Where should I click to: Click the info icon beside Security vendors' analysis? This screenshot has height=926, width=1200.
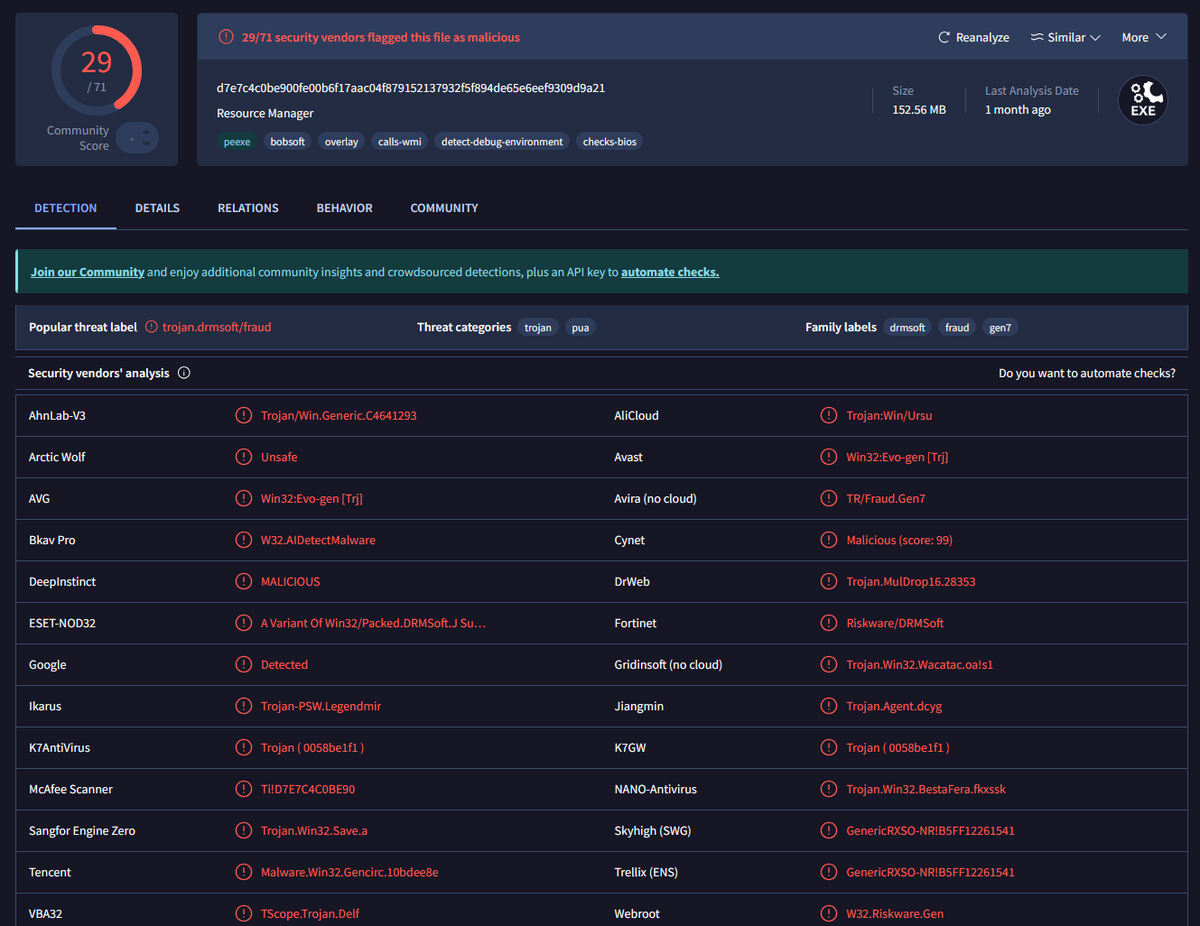(x=184, y=373)
